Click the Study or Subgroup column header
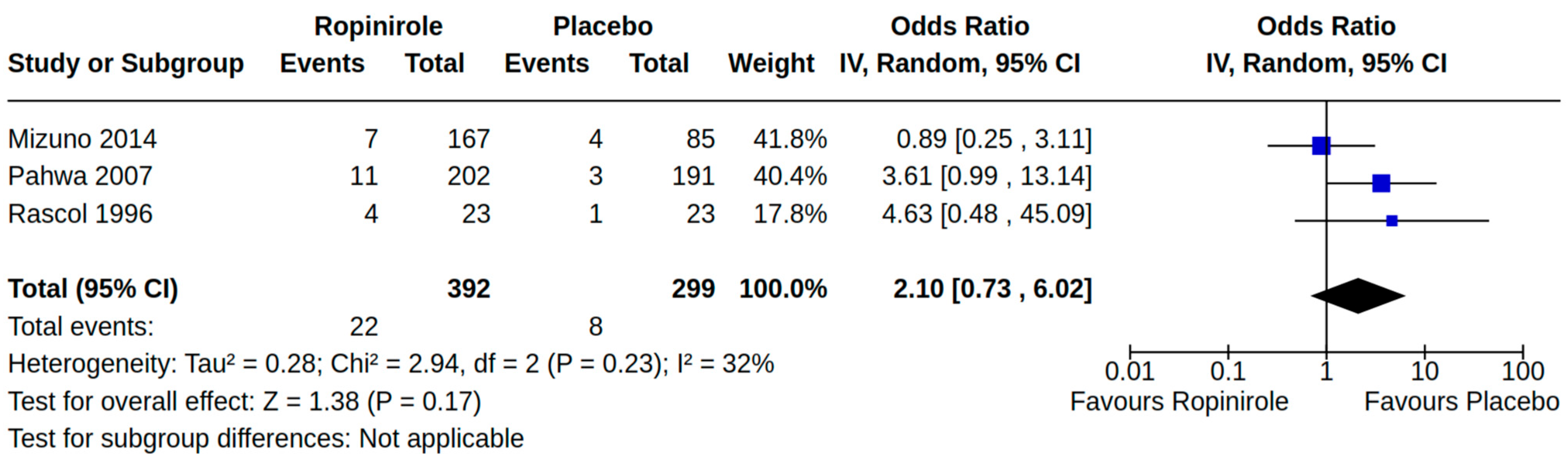Image resolution: width=1568 pixels, height=464 pixels. [x=125, y=64]
